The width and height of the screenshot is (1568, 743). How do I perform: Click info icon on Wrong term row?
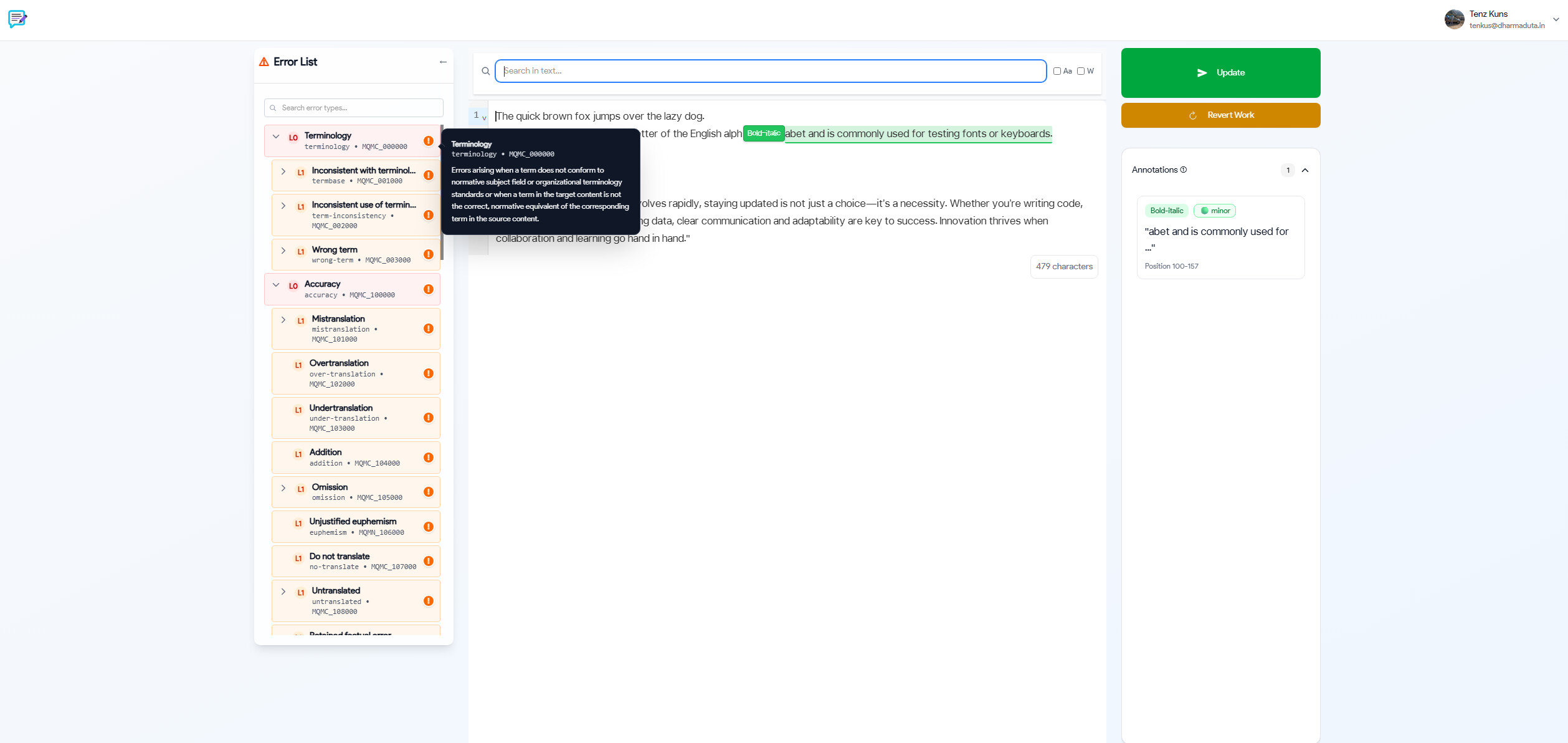[429, 254]
